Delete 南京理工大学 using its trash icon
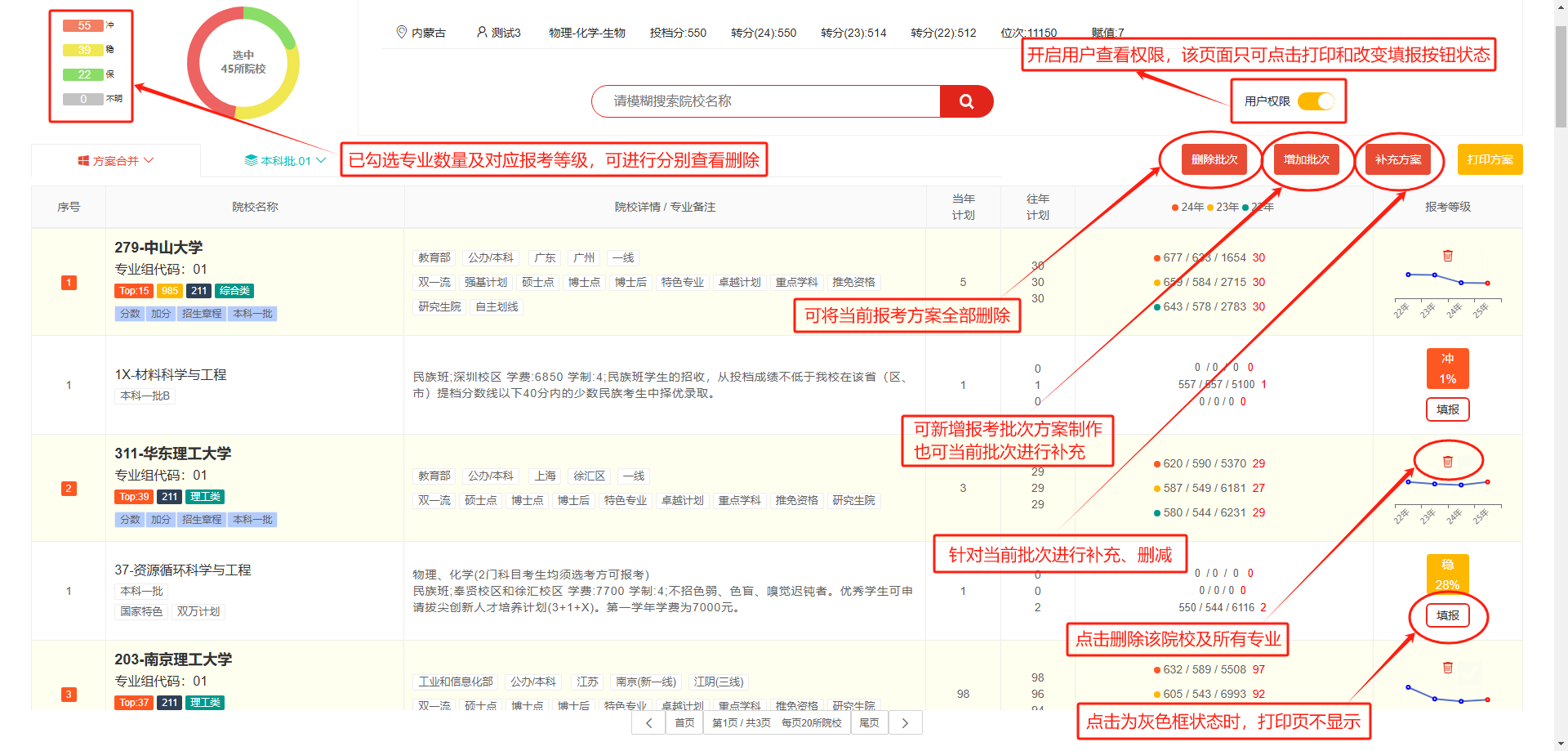Viewport: 1568px width, 751px height. point(1447,668)
